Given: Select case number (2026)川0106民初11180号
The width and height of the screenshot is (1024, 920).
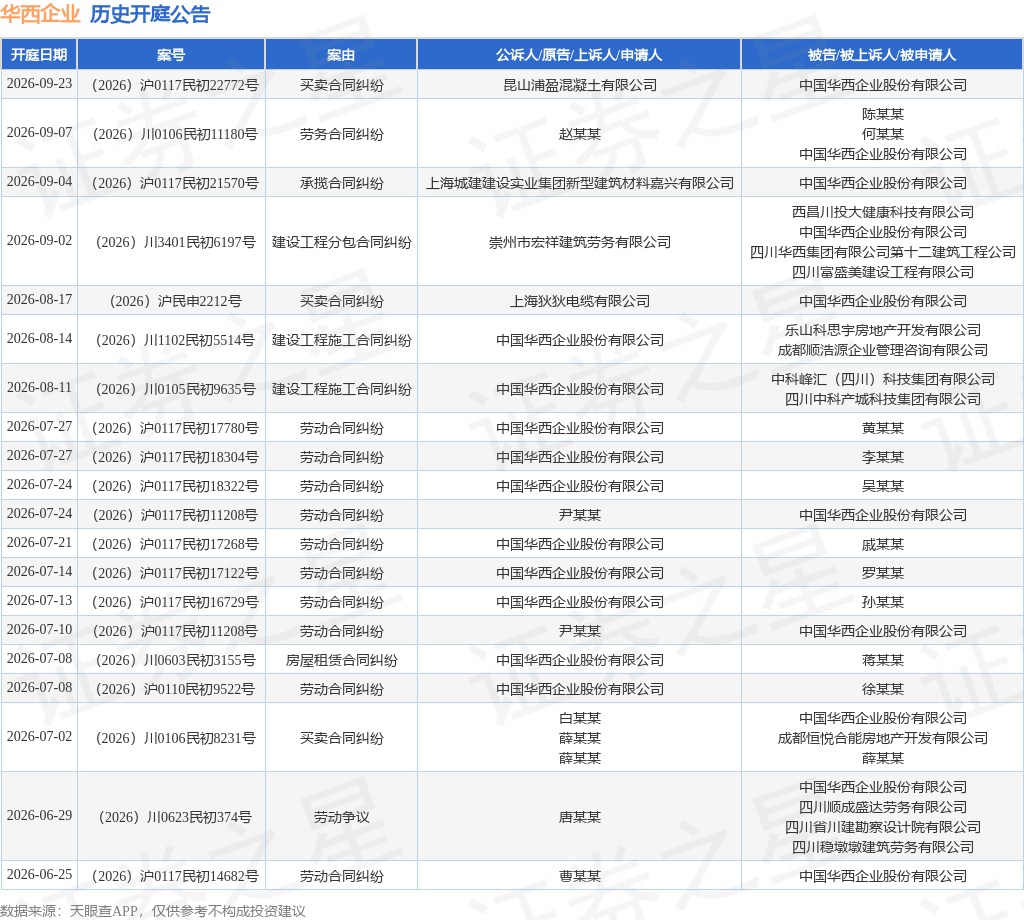Looking at the screenshot, I should click(x=175, y=134).
